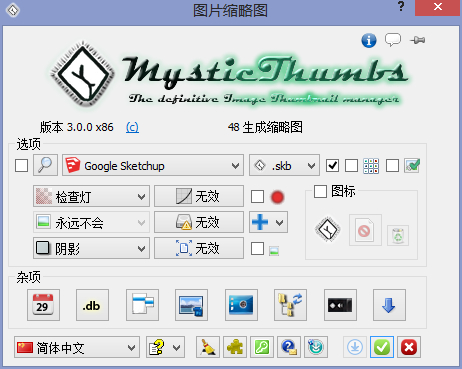Open the .skb extension dropdown
462x369 pixels.
tap(284, 165)
